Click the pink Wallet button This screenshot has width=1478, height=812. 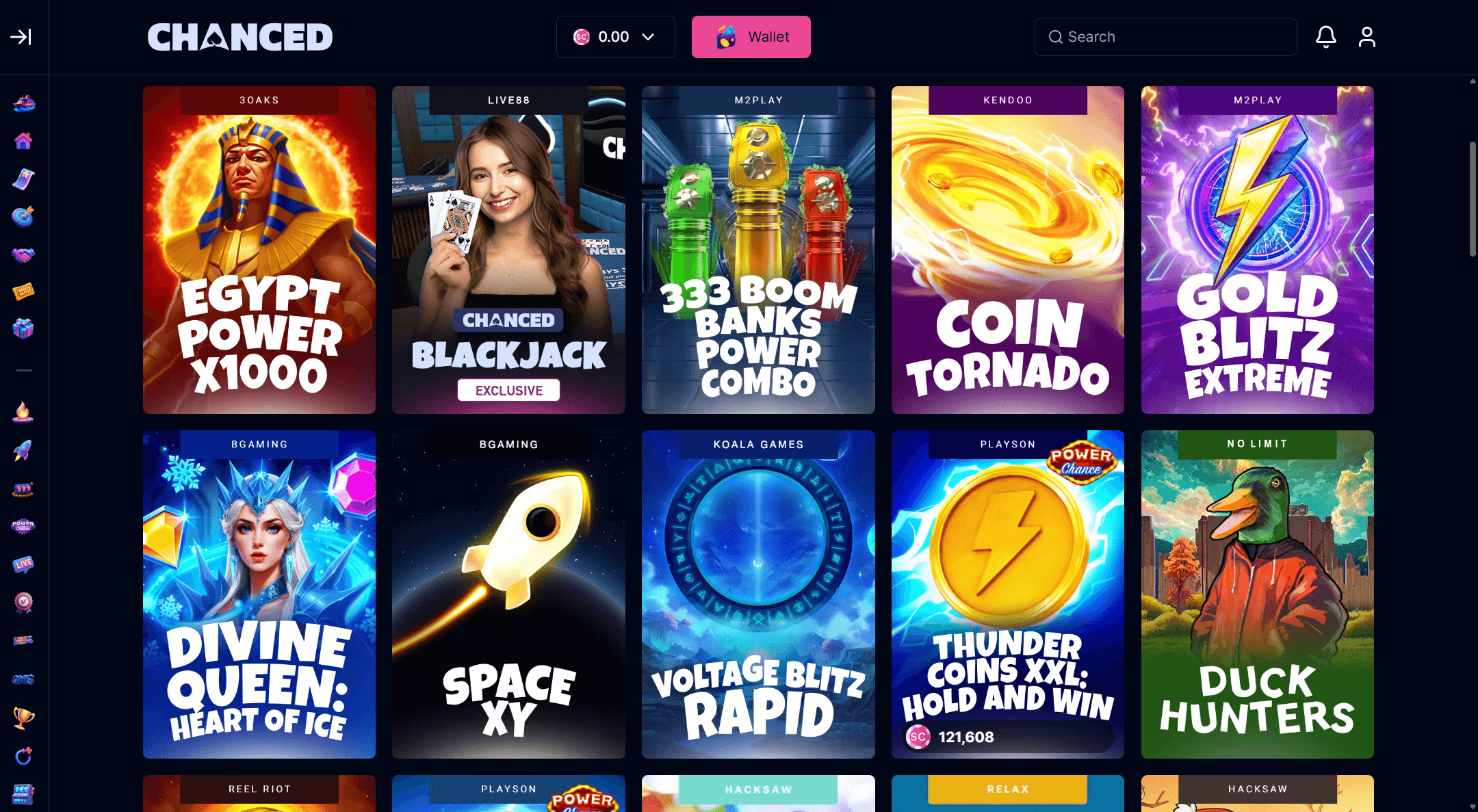tap(751, 37)
